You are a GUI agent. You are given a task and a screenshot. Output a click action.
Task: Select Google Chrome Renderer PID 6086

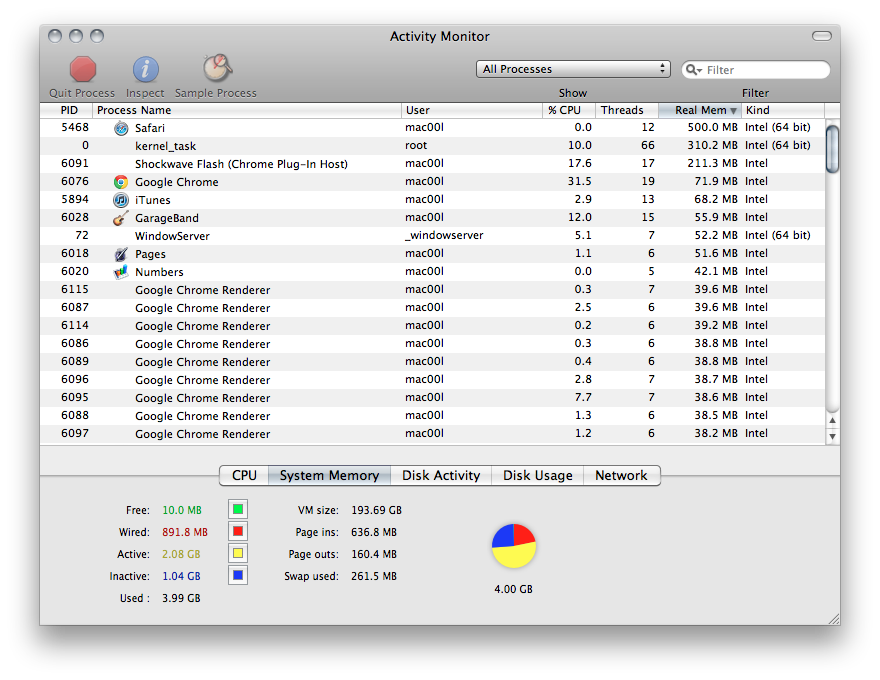pos(433,343)
